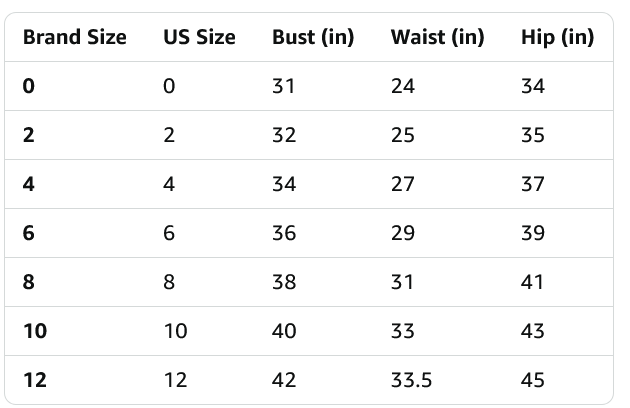Image resolution: width=630 pixels, height=408 pixels.
Task: Click hip value 41 in size 8 row
Action: pyautogui.click(x=533, y=282)
